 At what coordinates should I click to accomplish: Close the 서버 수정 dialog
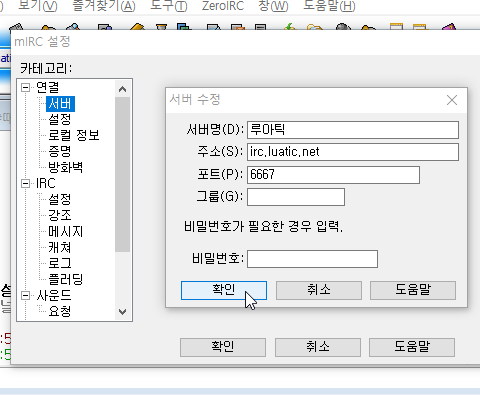click(452, 100)
